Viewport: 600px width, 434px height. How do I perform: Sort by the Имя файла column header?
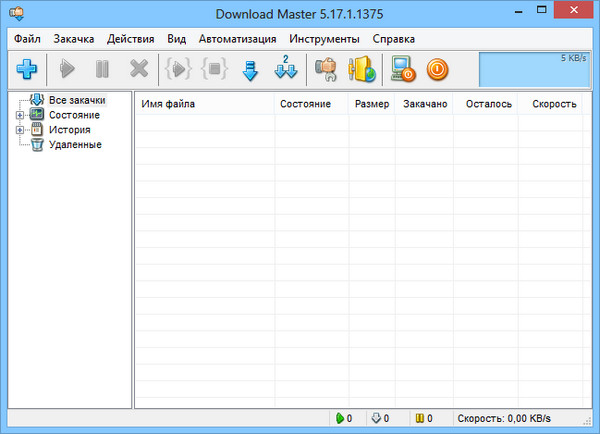coord(205,104)
